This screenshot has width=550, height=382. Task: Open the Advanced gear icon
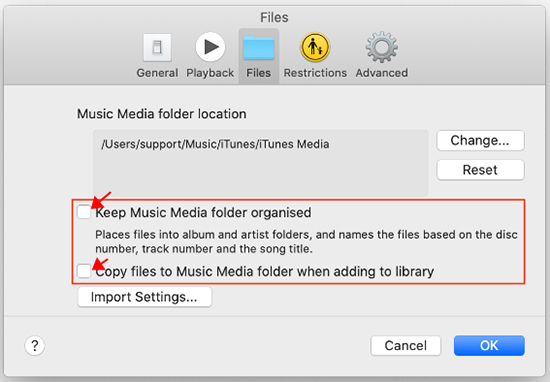tap(382, 47)
